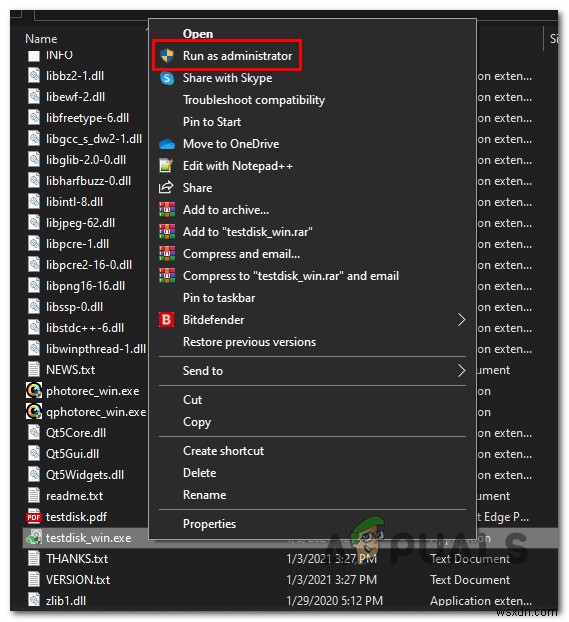Choose Copy from the context menu
569x622 pixels.
click(x=197, y=422)
